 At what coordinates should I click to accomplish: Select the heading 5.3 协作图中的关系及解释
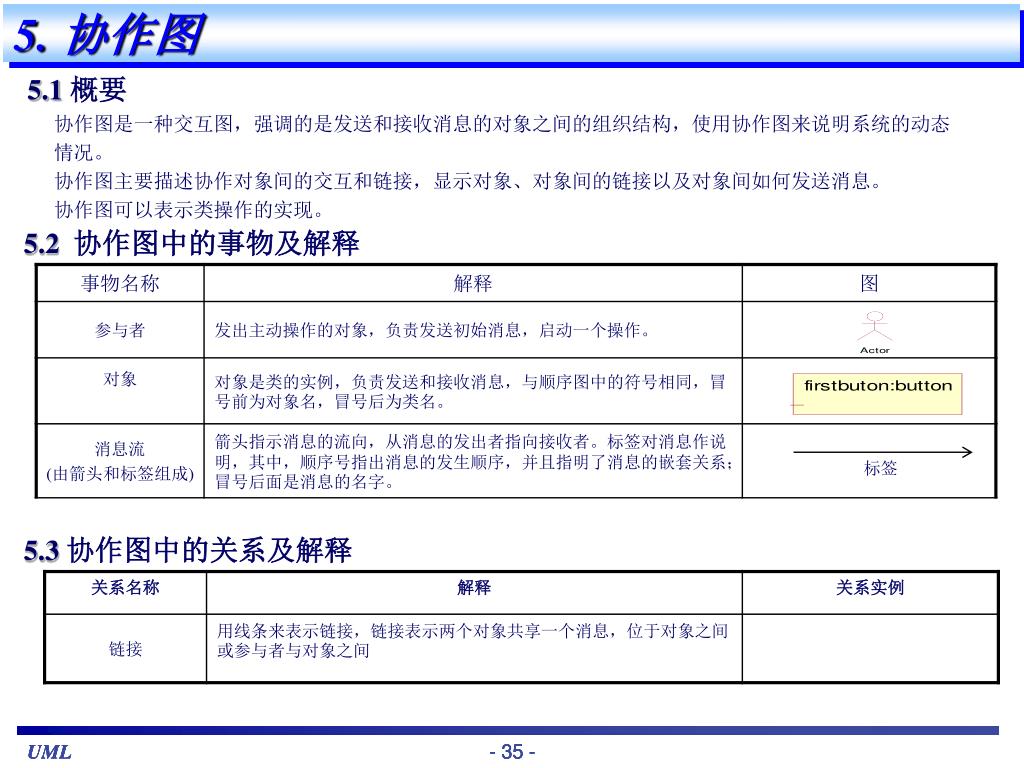pyautogui.click(x=188, y=550)
